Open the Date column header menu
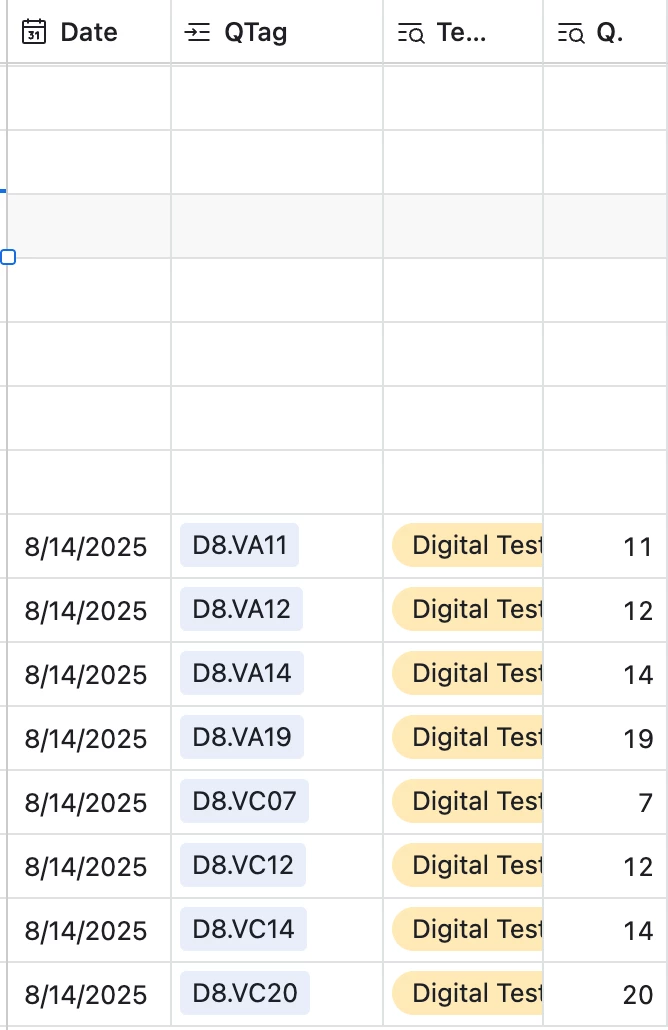Screen dimensions: 668x1030 [89, 32]
